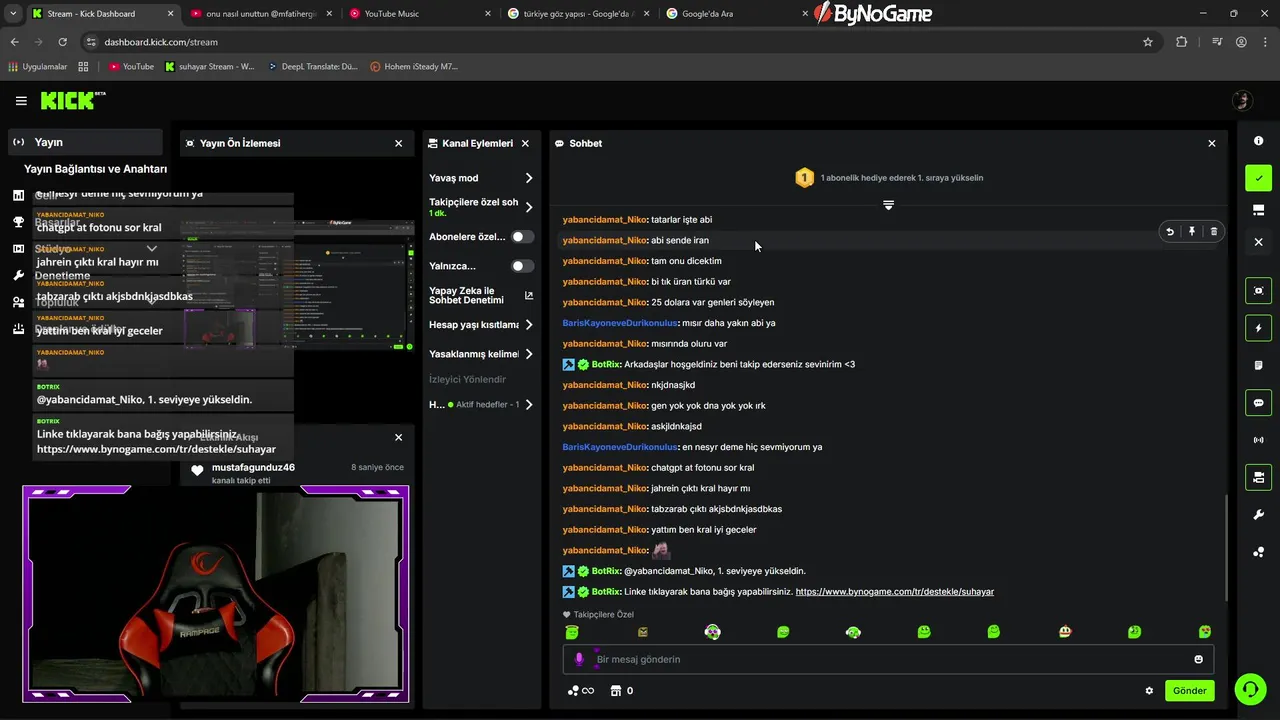Toggle stream preview panel icon in sidebar
The height and width of the screenshot is (720, 1280).
click(x=1259, y=291)
